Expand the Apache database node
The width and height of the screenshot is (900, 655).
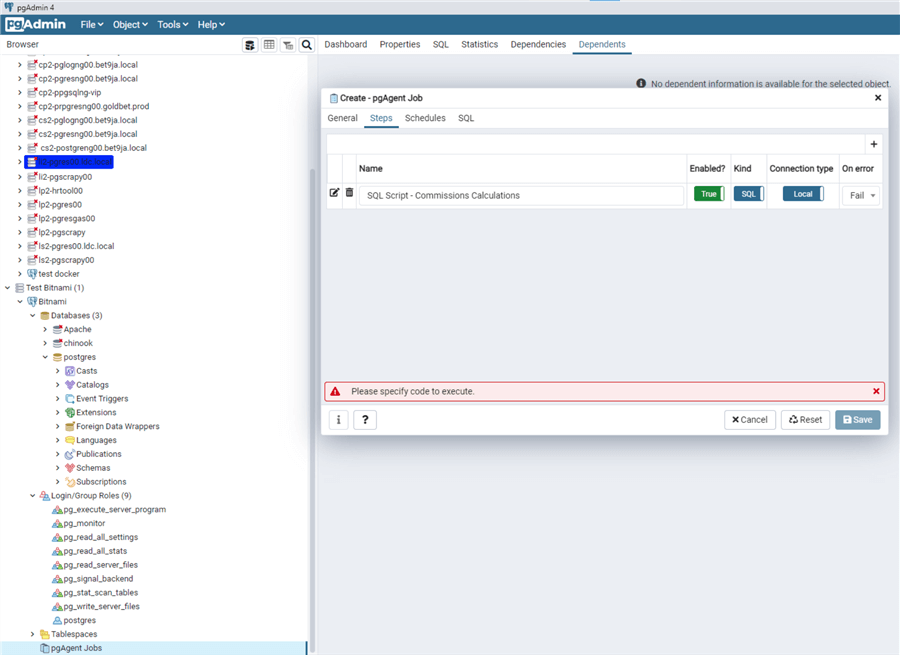(x=45, y=330)
